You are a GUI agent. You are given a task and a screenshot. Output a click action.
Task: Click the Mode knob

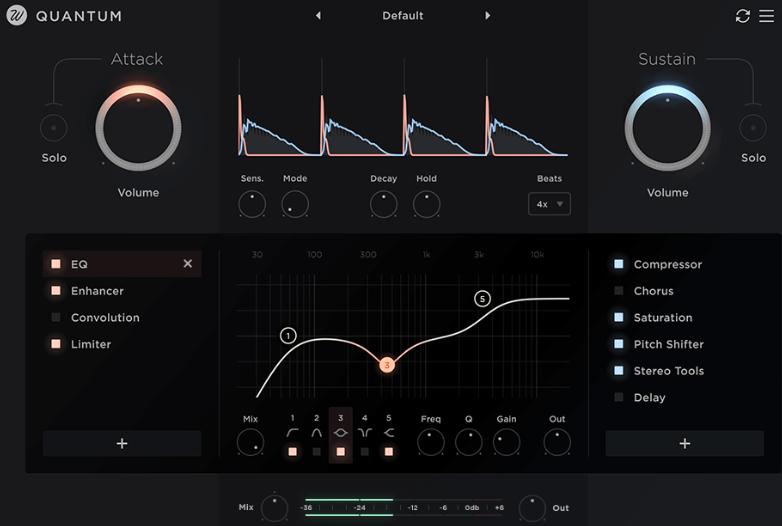(x=295, y=204)
